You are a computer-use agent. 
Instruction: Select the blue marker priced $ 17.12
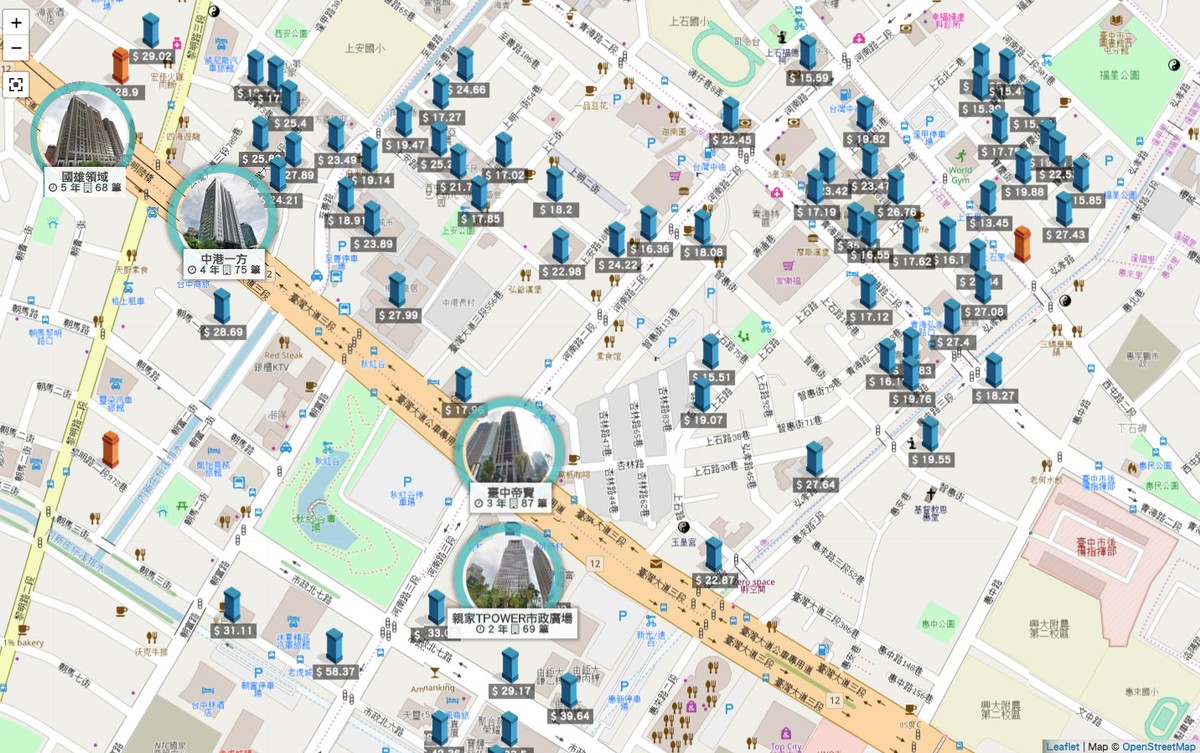[867, 291]
